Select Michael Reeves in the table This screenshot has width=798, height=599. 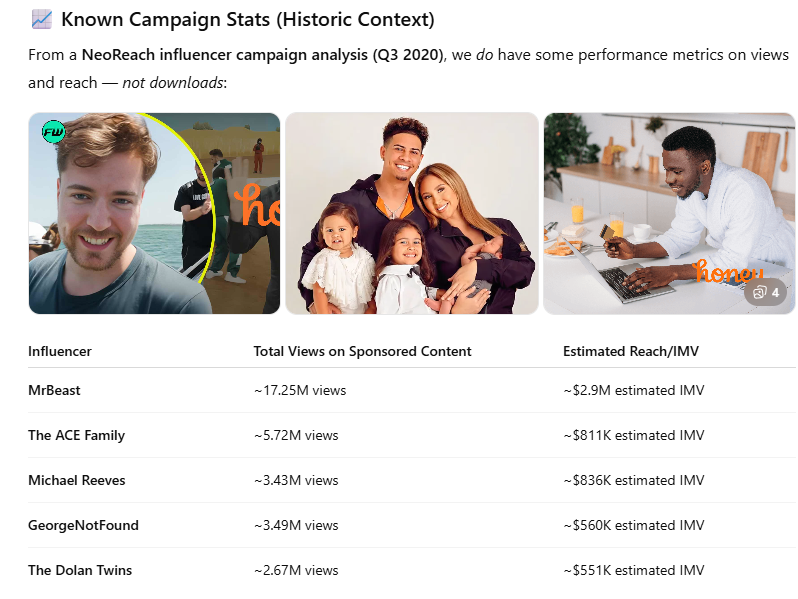point(77,480)
